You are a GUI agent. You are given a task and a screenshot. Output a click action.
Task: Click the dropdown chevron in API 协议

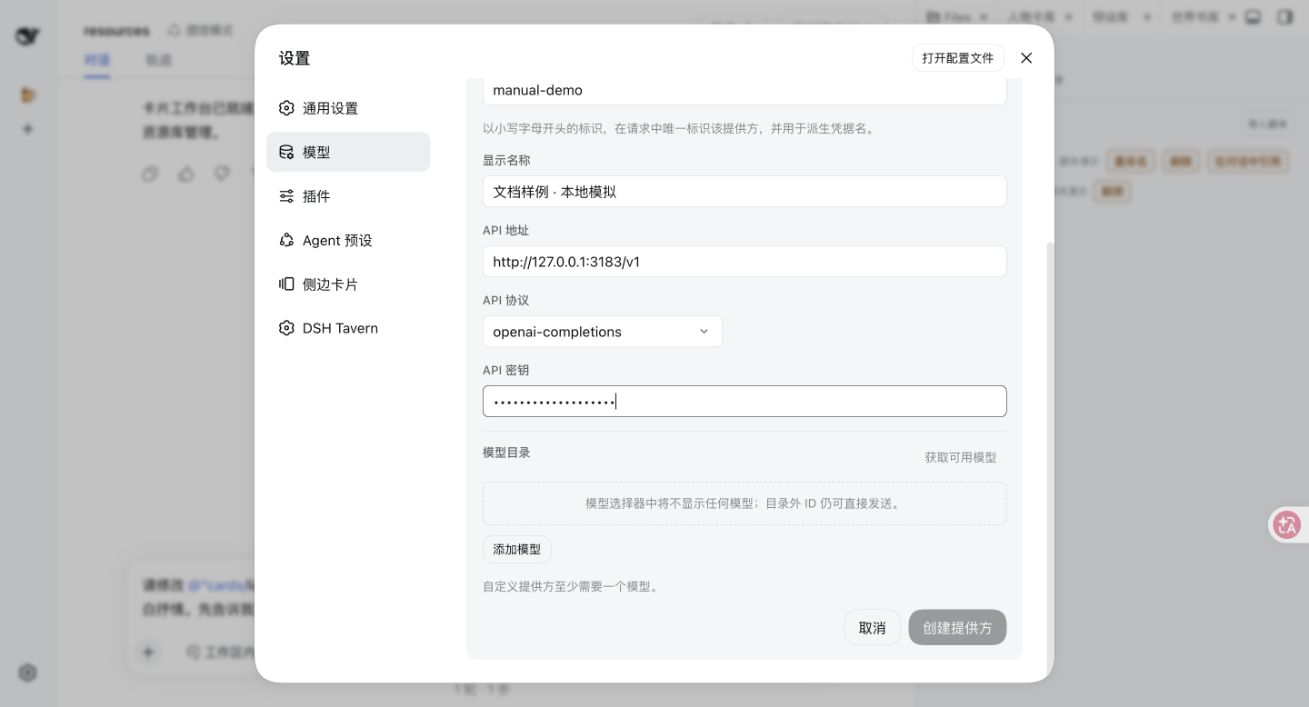pyautogui.click(x=704, y=332)
